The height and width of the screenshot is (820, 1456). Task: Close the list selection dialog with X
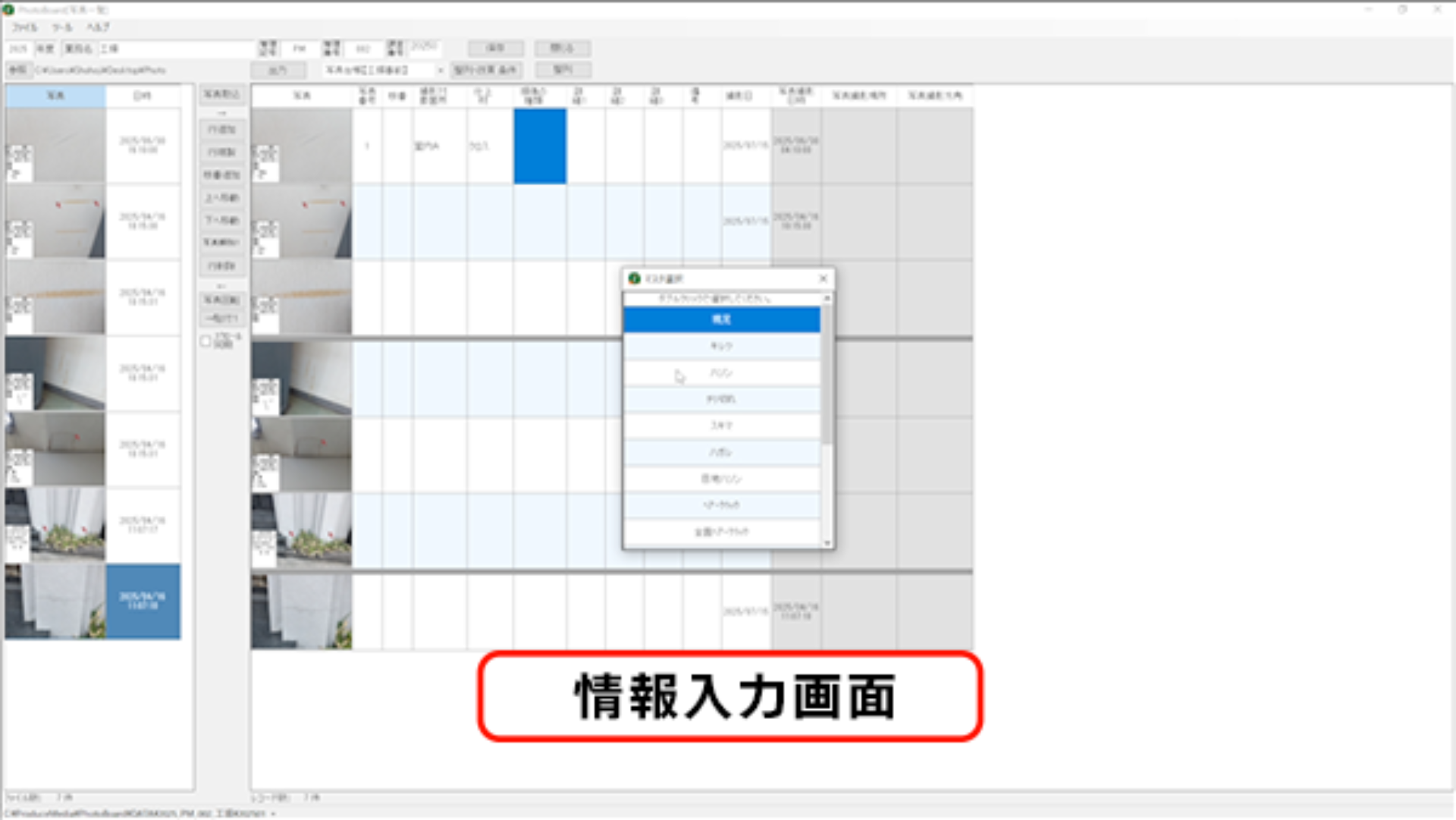tap(823, 278)
